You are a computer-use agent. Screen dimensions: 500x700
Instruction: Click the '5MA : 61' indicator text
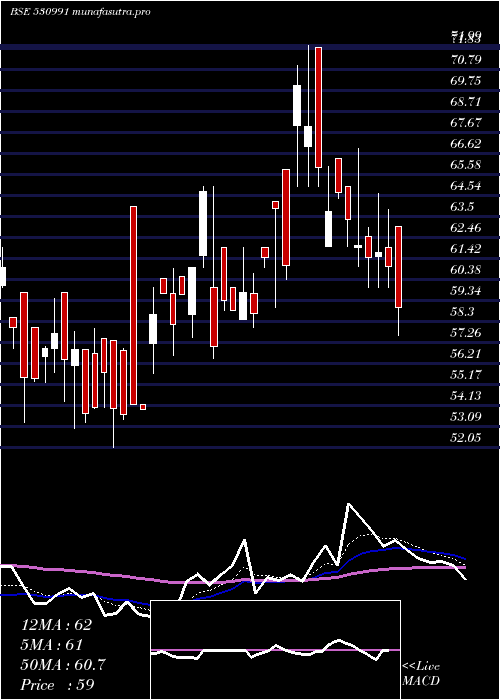point(52,645)
